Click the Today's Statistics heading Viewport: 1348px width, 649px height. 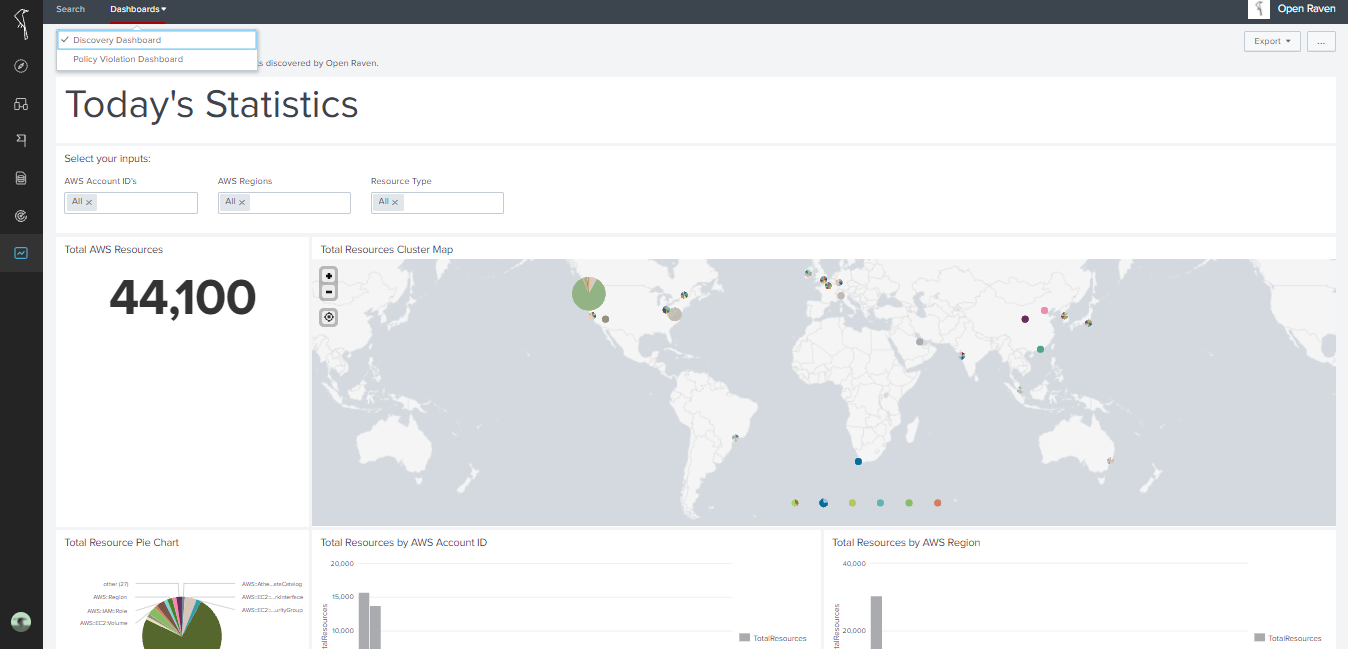point(211,105)
